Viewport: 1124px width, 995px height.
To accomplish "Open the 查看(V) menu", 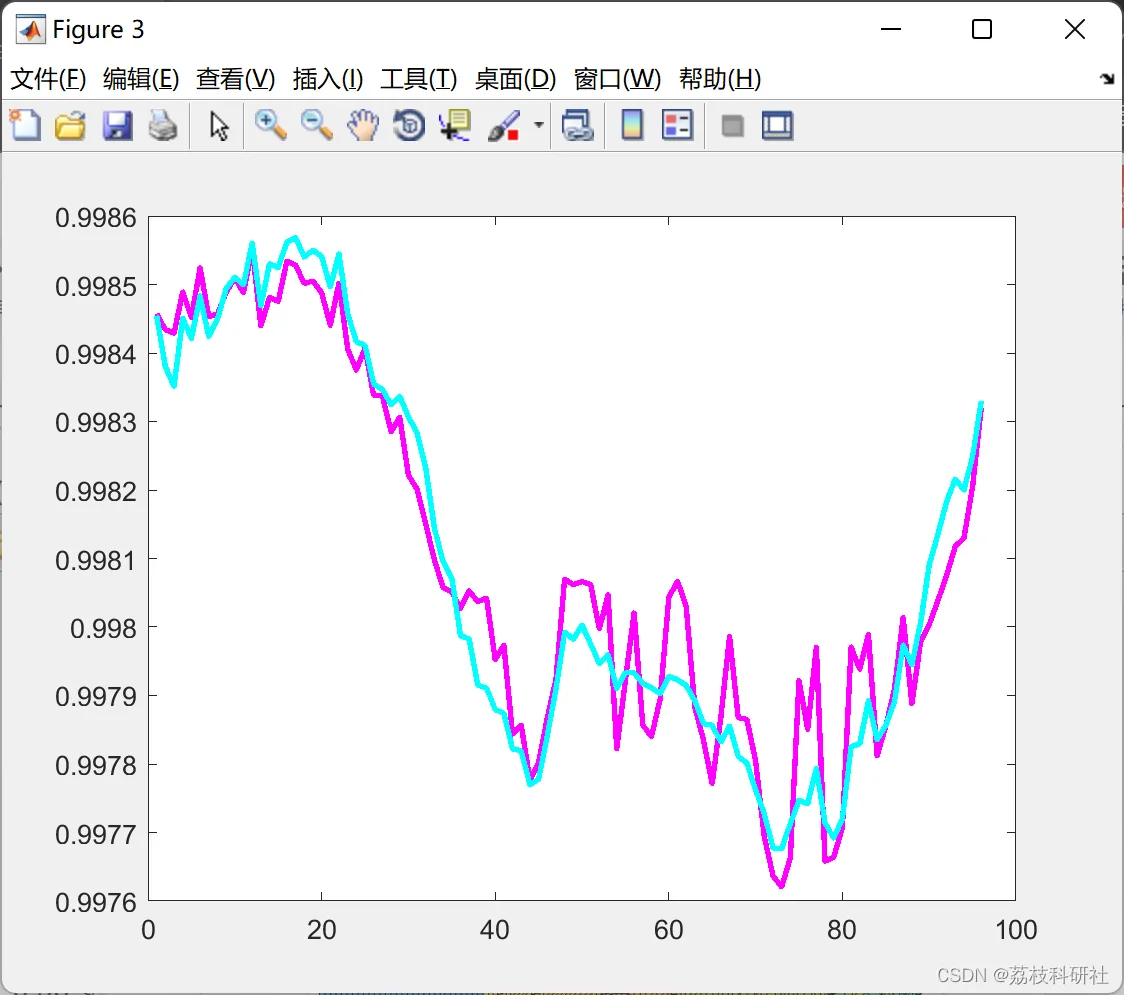I will [236, 79].
